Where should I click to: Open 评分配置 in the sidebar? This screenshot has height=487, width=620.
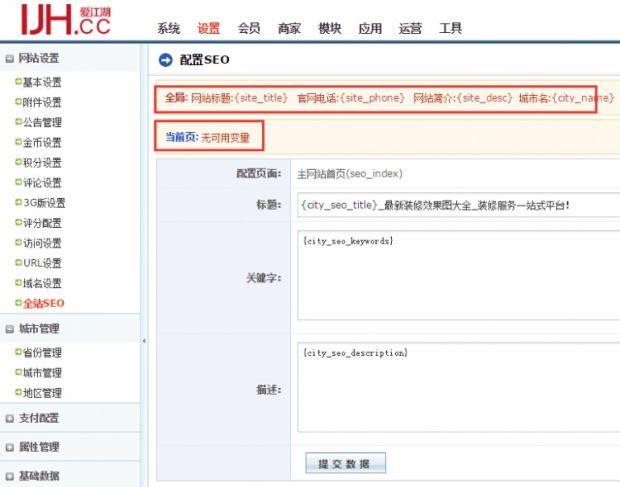tap(42, 223)
